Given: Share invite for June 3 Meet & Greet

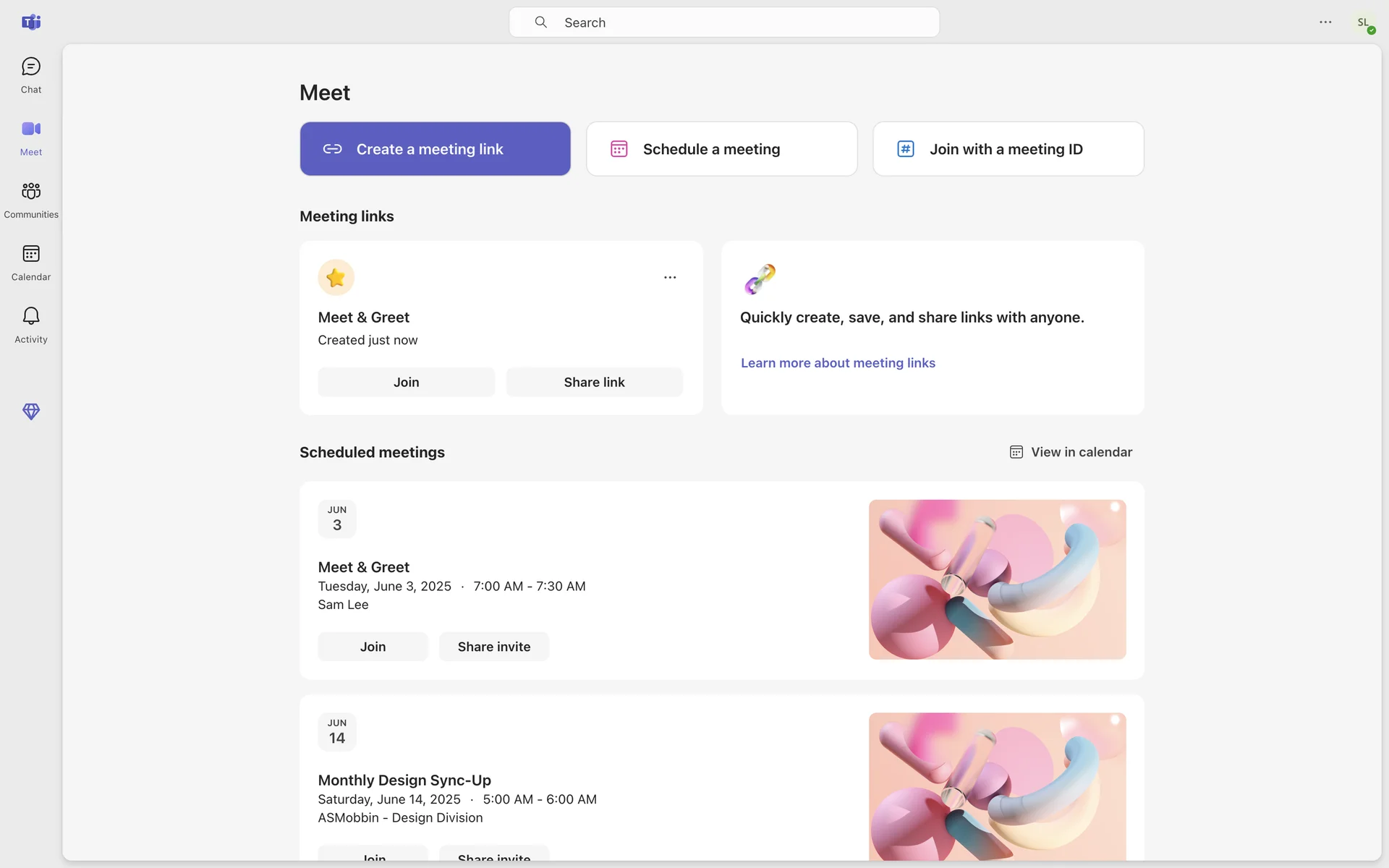Looking at the screenshot, I should tap(493, 647).
